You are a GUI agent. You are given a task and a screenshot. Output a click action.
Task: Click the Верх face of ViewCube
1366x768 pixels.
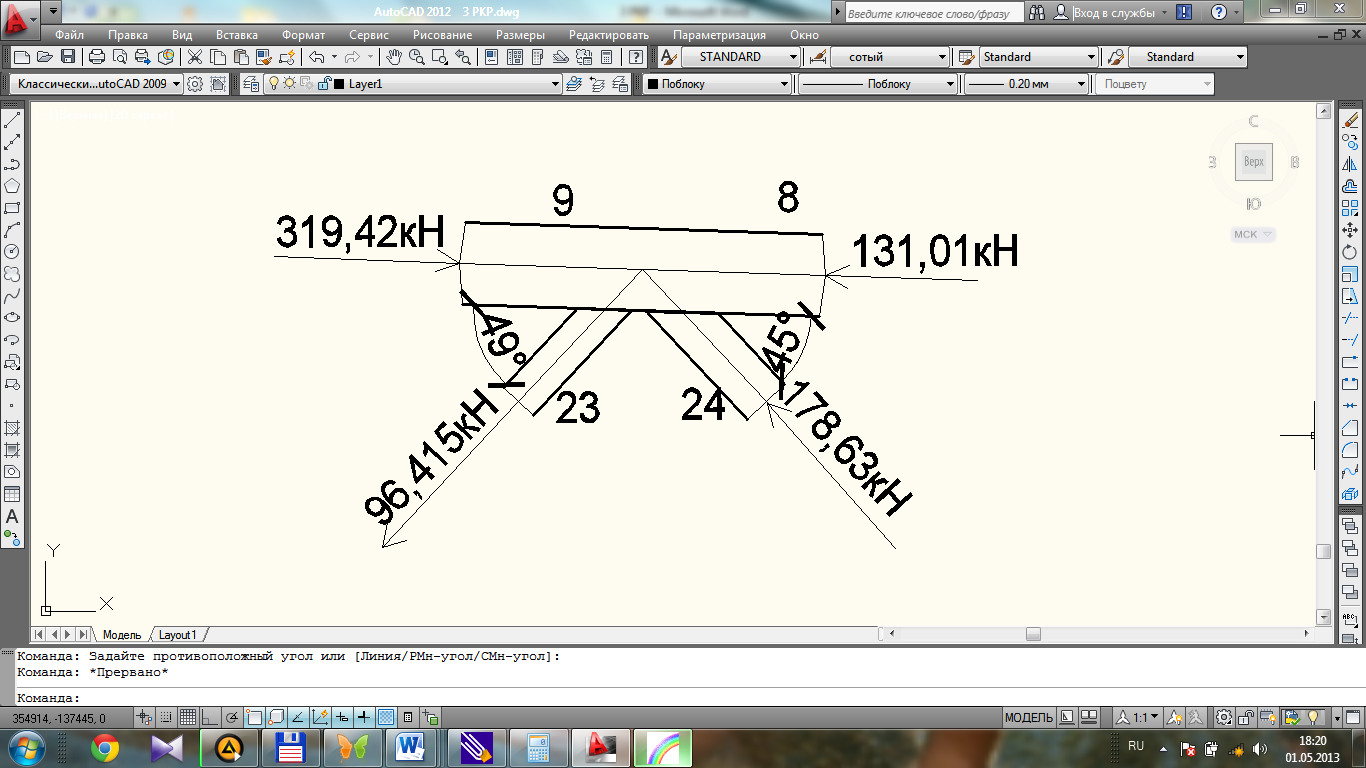tap(1254, 162)
